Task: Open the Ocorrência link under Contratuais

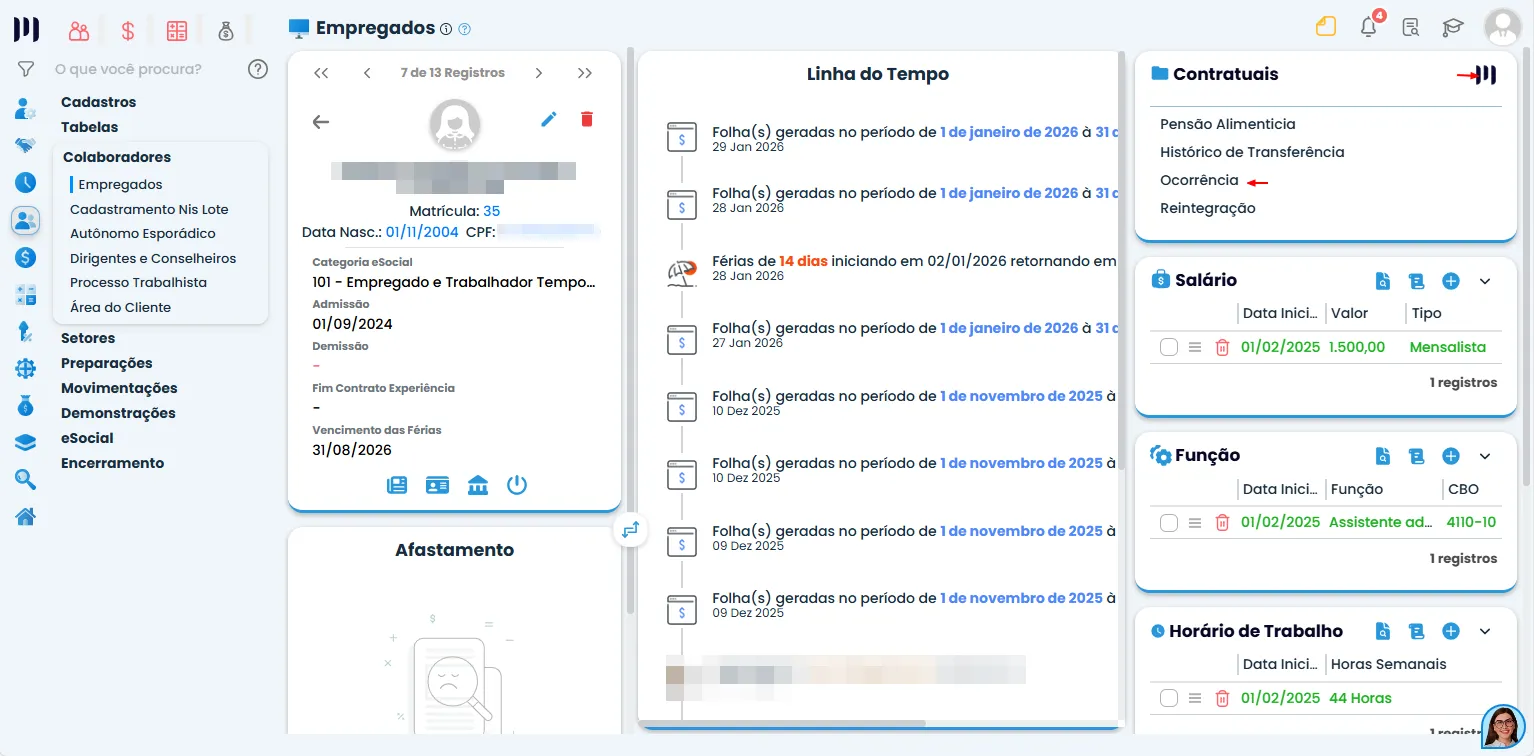Action: click(1199, 180)
